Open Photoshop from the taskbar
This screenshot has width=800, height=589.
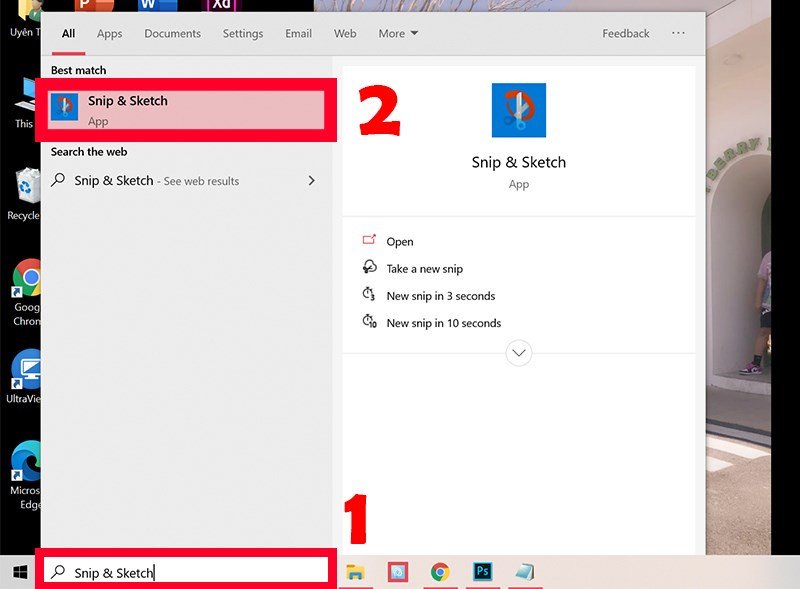pos(482,572)
